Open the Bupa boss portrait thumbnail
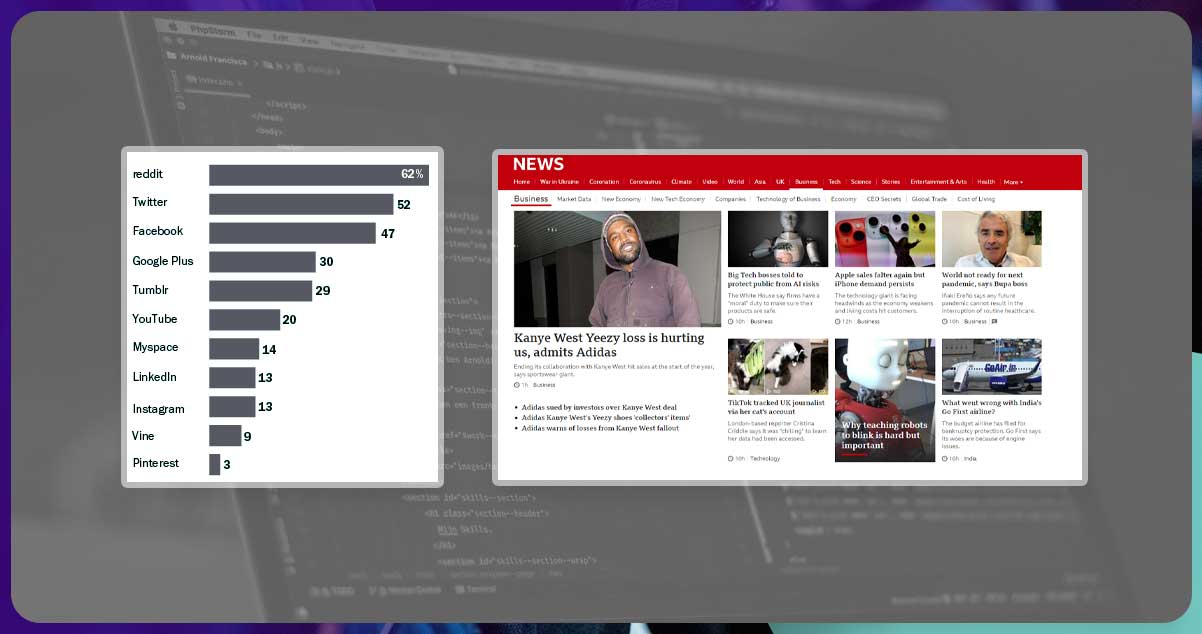Screen dimensions: 1202x634 pyautogui.click(x=992, y=239)
